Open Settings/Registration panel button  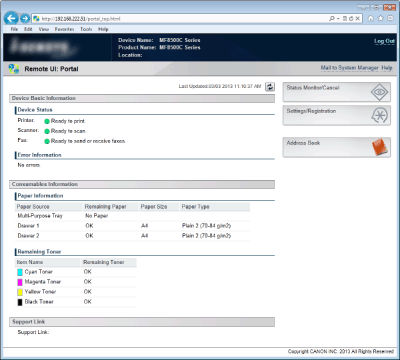click(x=336, y=115)
